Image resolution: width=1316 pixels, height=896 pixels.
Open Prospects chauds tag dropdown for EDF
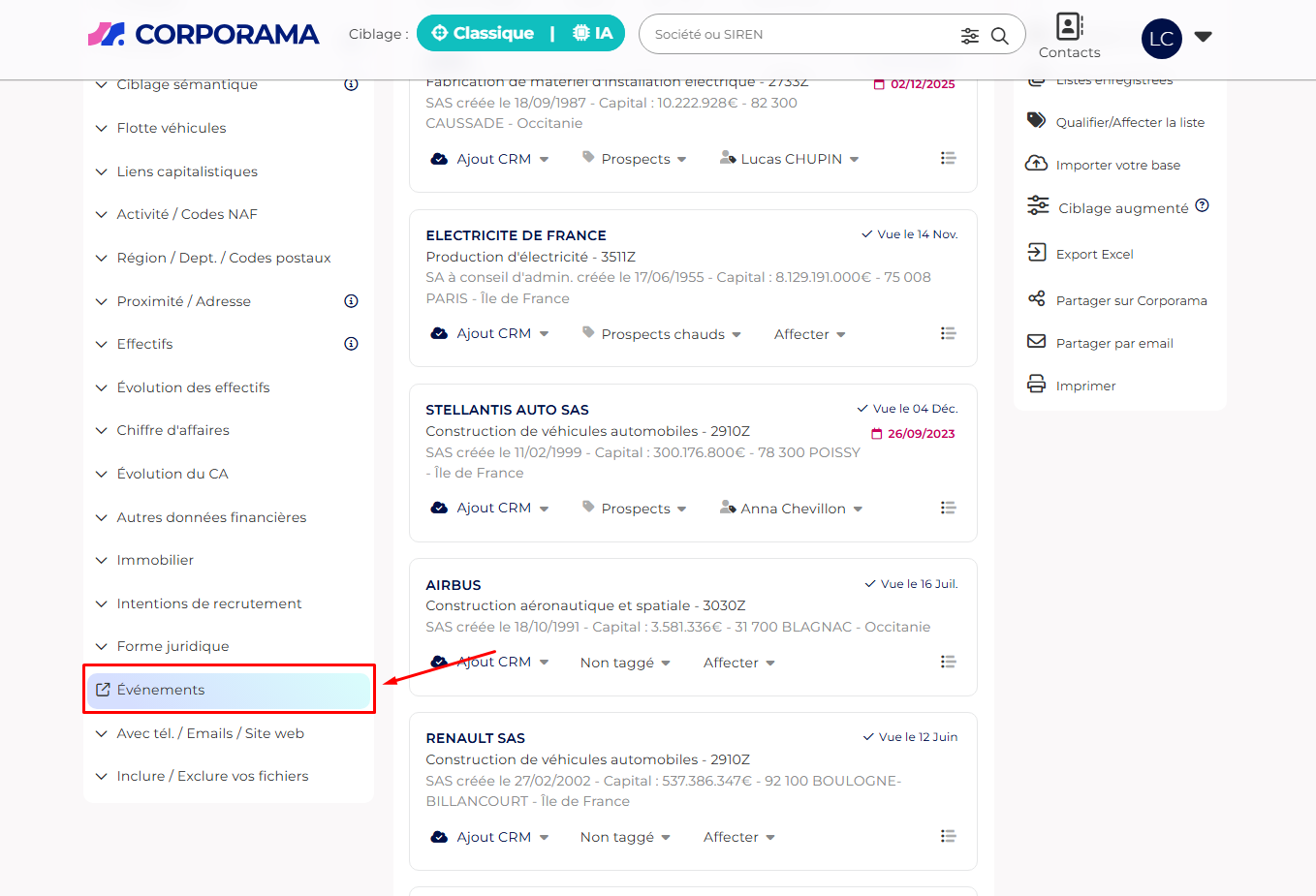coord(663,334)
